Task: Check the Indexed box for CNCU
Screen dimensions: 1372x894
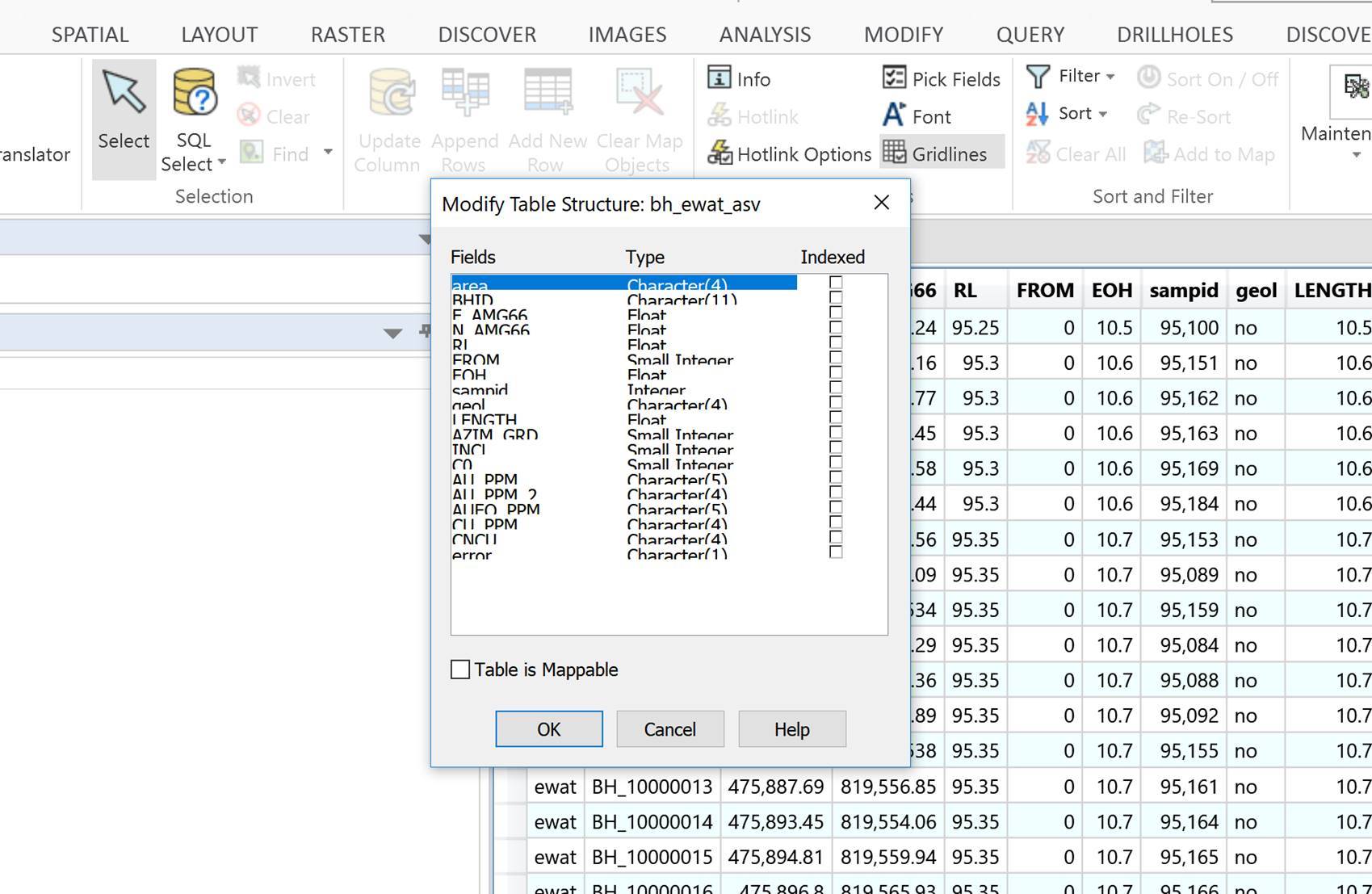Action: (836, 537)
